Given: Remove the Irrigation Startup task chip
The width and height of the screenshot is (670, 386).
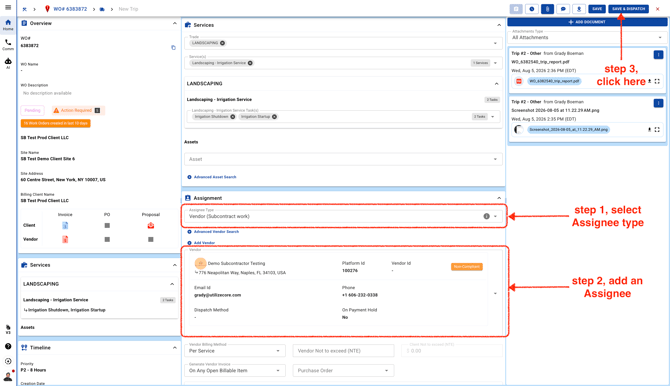Looking at the screenshot, I should click(274, 117).
